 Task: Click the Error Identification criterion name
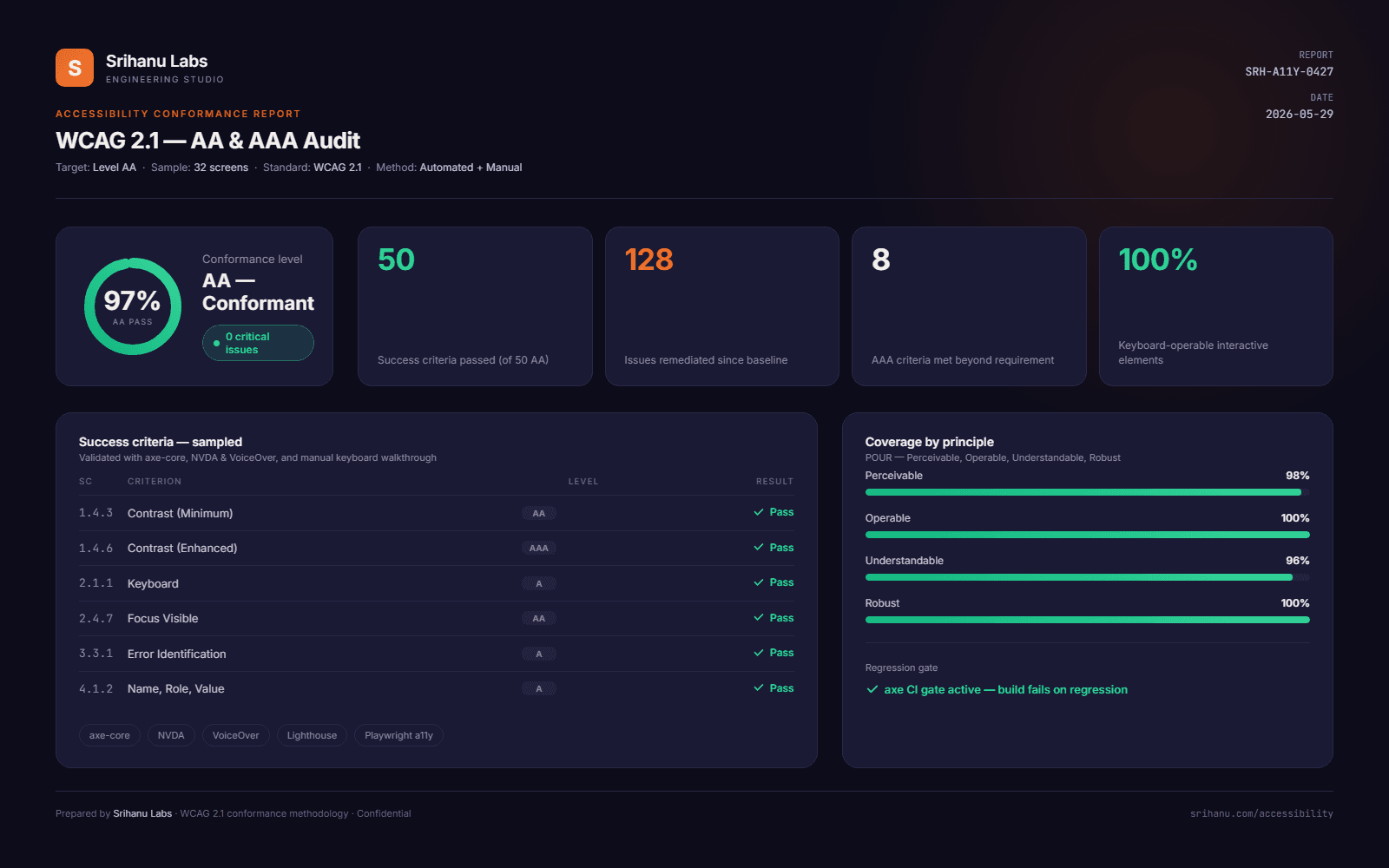[176, 654]
